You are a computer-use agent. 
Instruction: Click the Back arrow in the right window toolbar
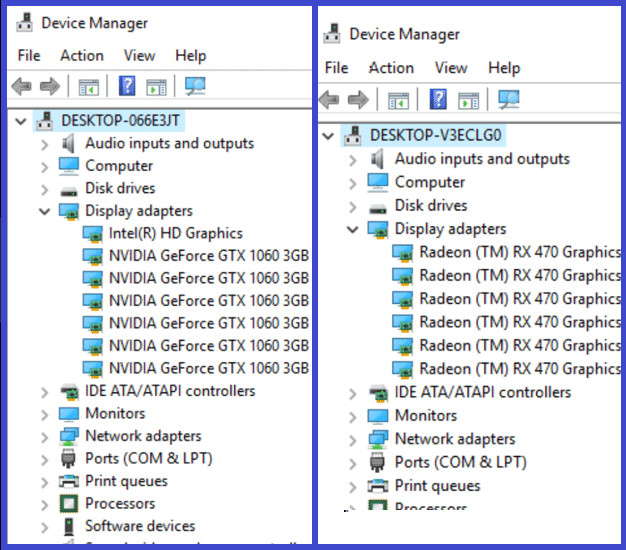click(329, 99)
